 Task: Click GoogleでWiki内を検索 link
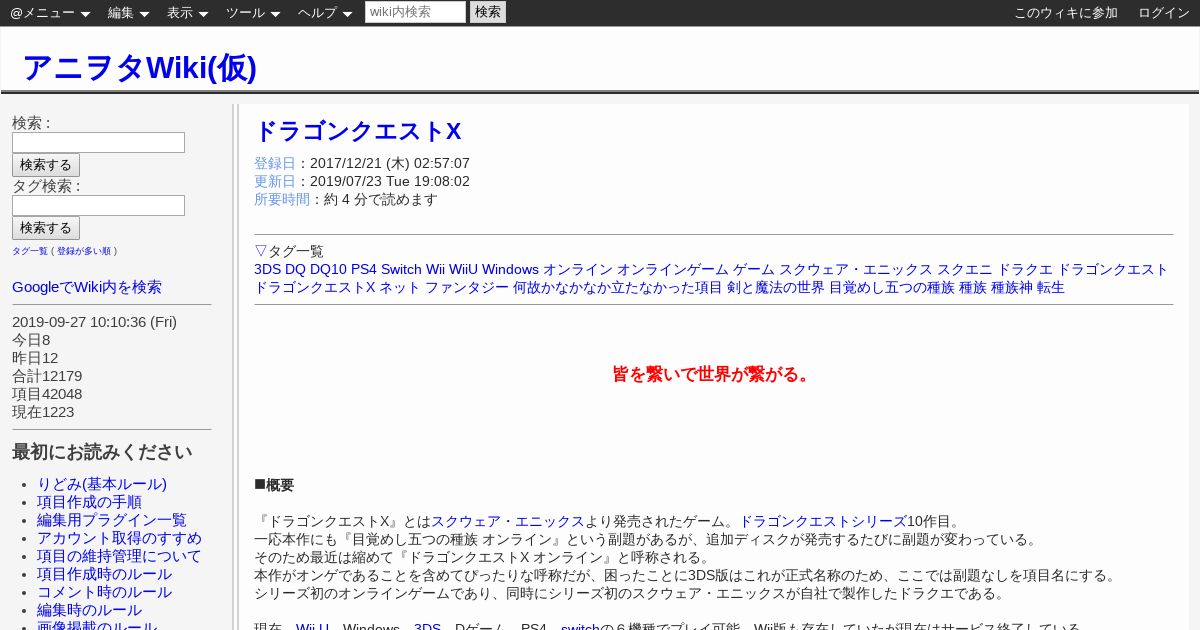coord(87,287)
